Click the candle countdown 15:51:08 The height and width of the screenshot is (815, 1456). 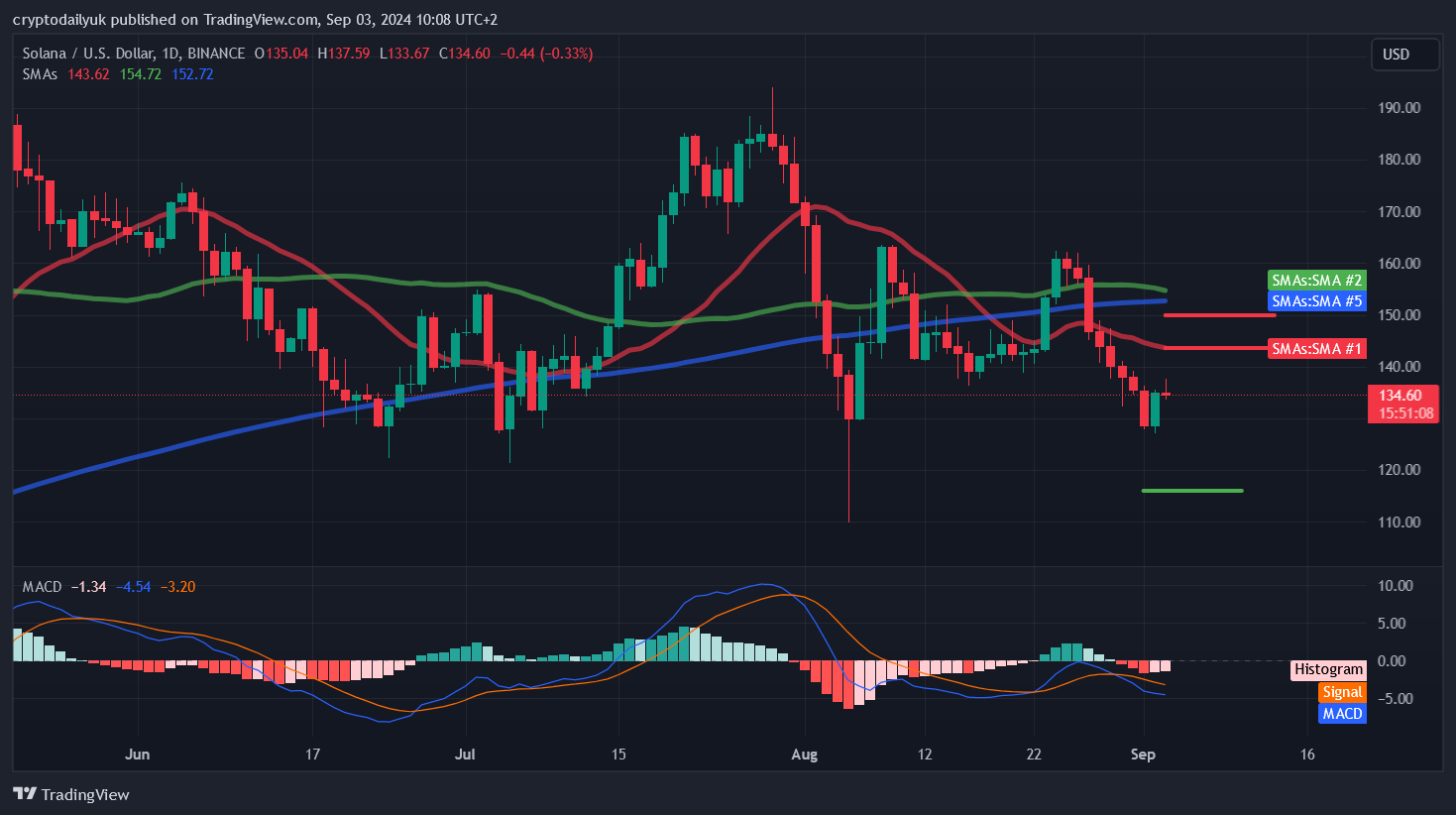[1405, 413]
